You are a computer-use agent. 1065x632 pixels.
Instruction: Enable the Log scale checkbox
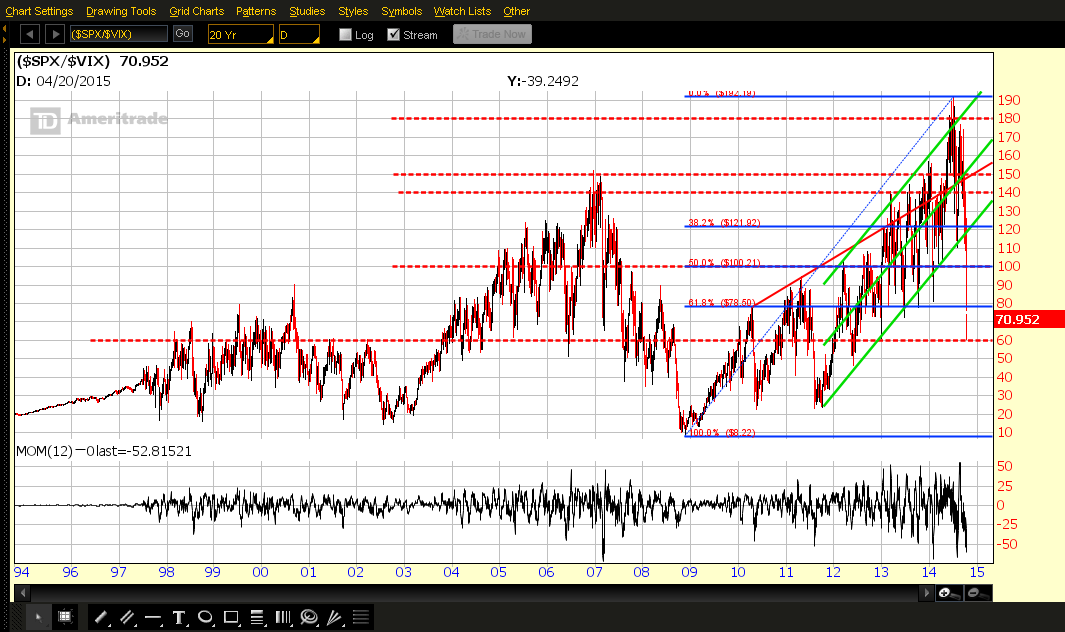pos(345,35)
